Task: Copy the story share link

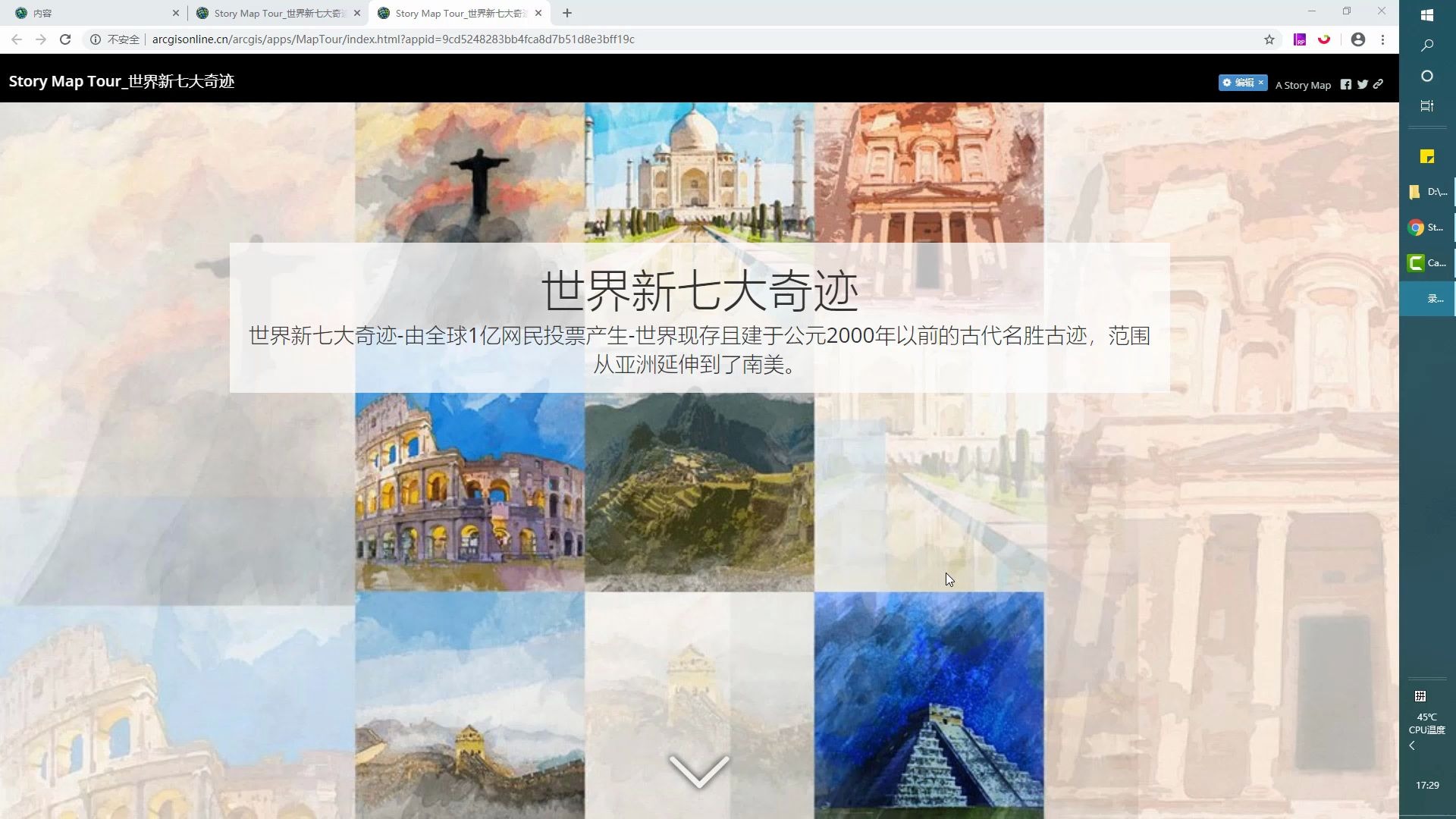Action: (1378, 85)
